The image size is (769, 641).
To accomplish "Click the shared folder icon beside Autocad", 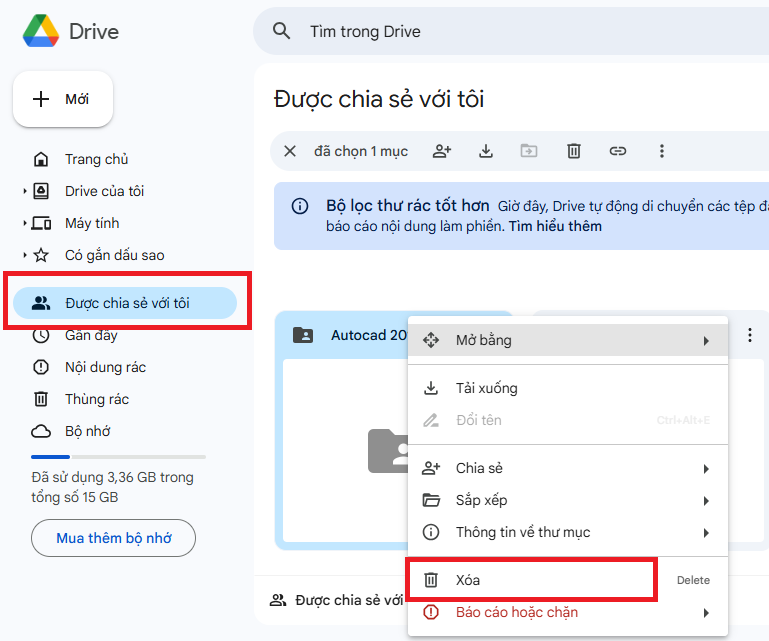I will pos(303,335).
